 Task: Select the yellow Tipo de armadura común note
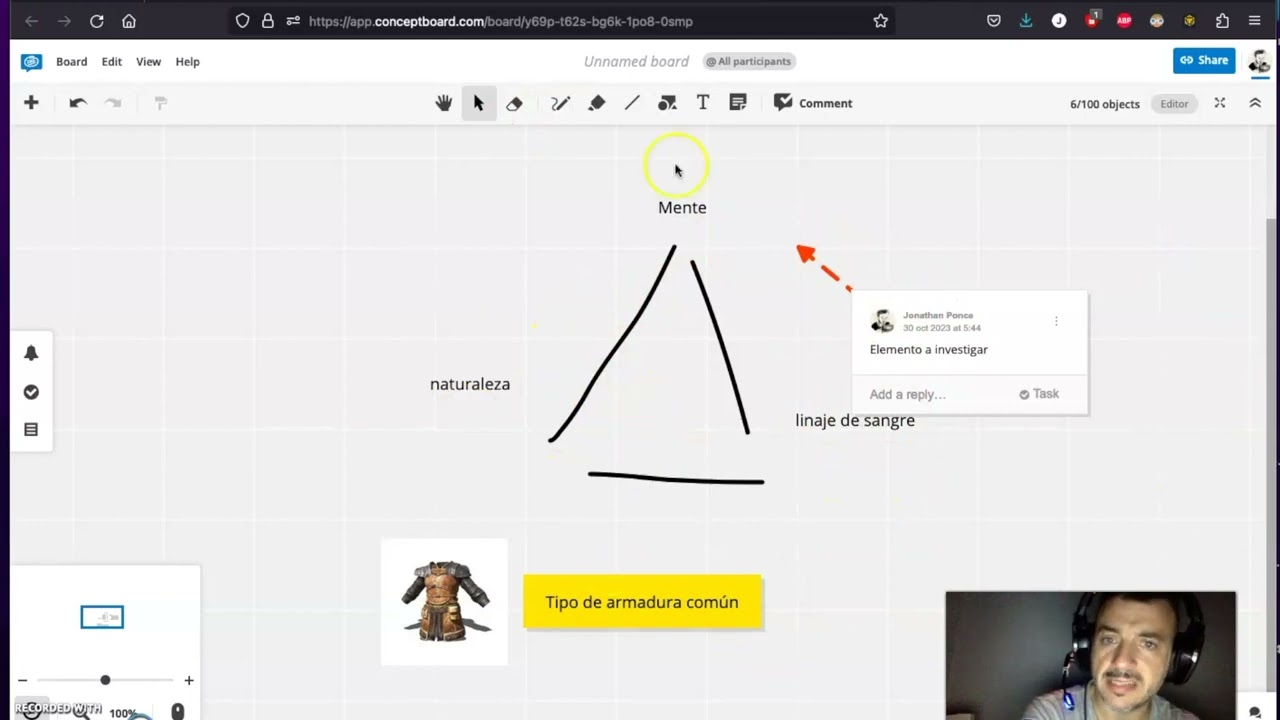click(642, 602)
